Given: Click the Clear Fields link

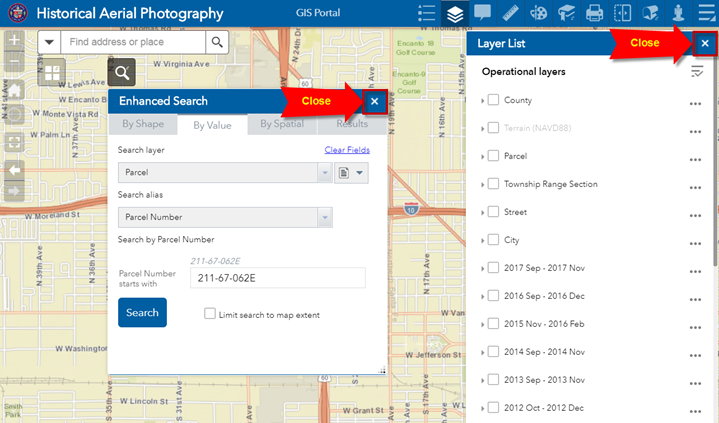Looking at the screenshot, I should click(347, 150).
